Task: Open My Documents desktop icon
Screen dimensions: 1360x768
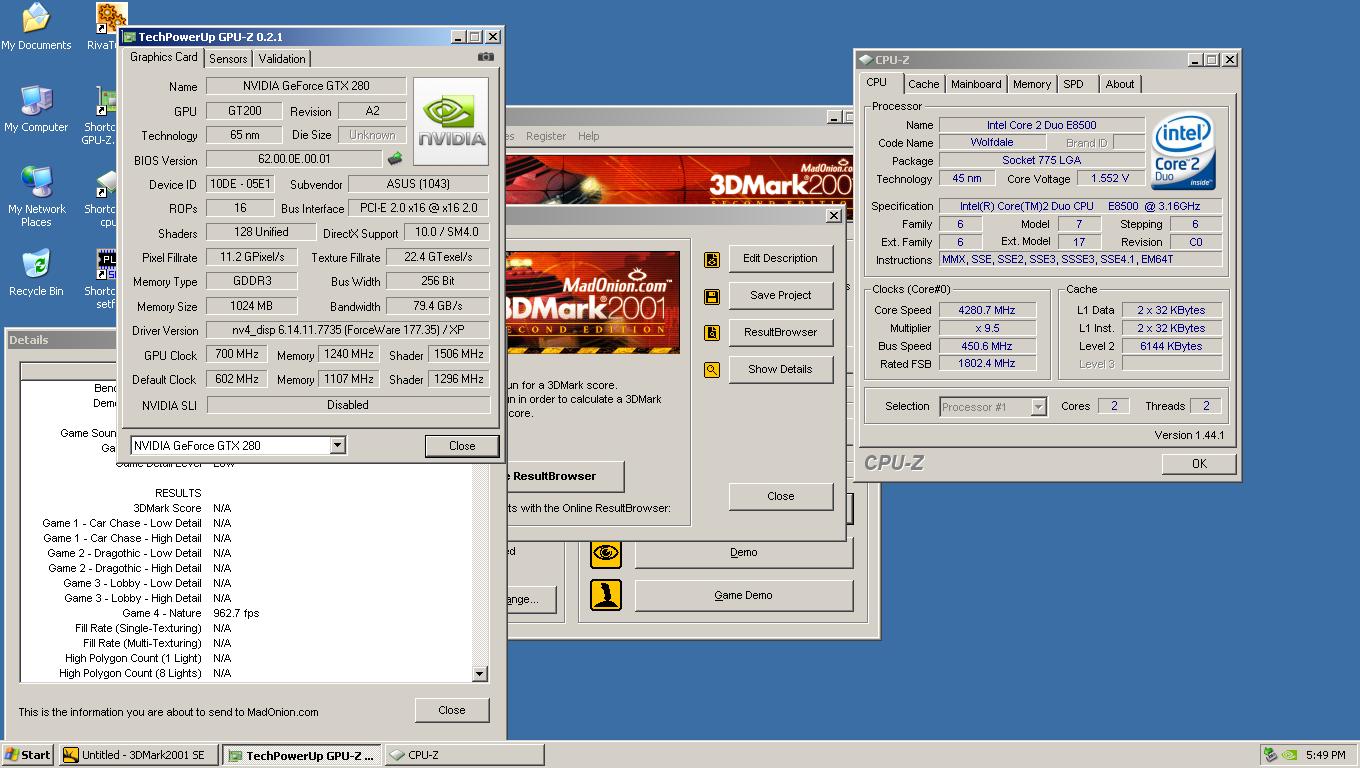Action: (36, 27)
